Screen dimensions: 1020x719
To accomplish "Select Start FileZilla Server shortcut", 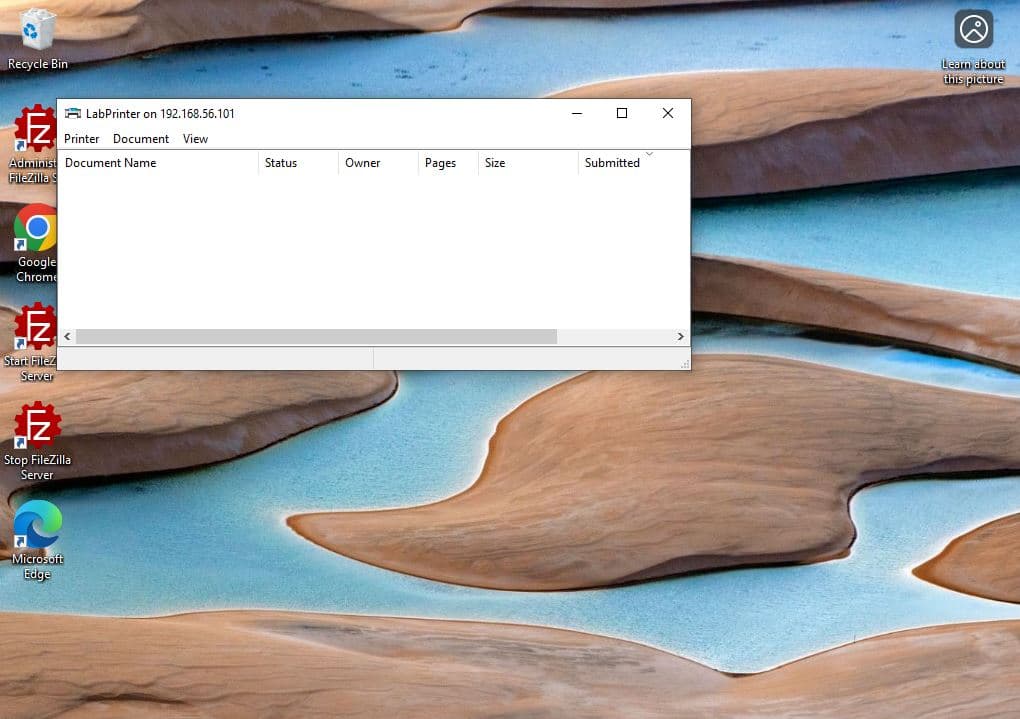I will pos(36,328).
